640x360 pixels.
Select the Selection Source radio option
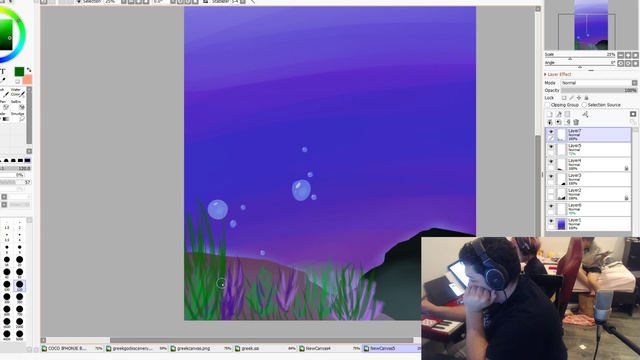click(x=584, y=105)
